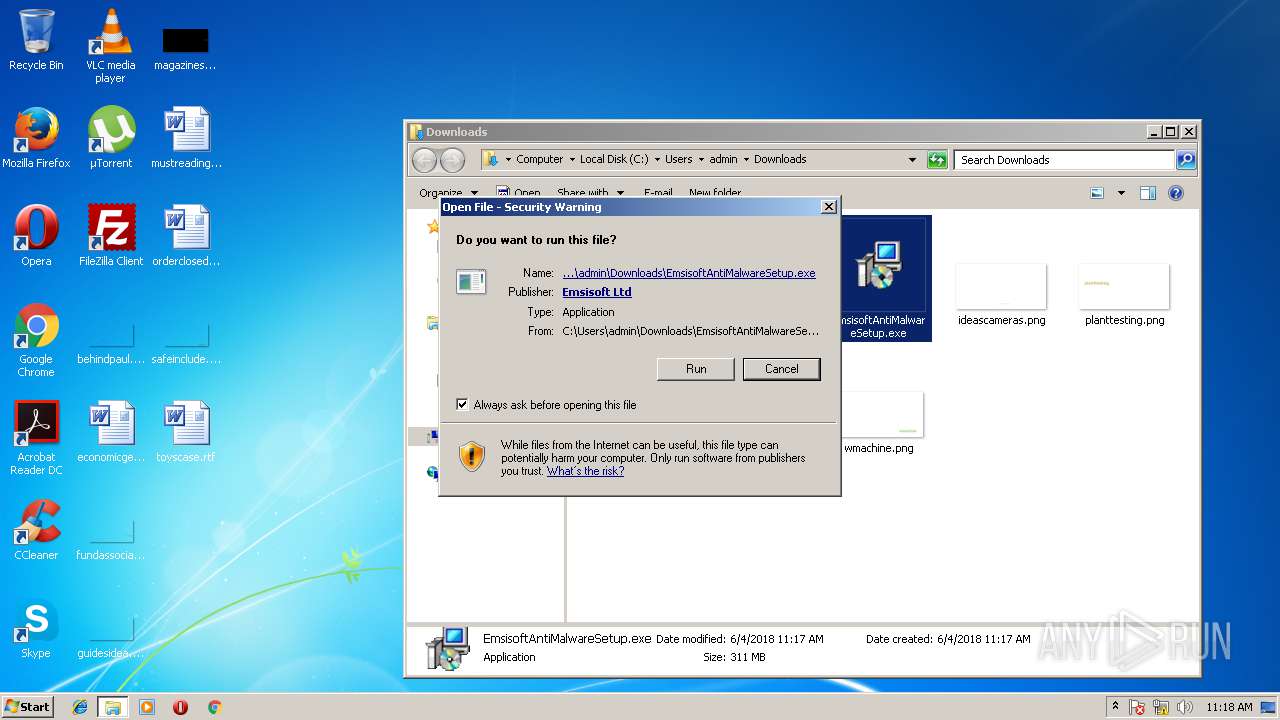Open the Organize dropdown menu

(448, 193)
